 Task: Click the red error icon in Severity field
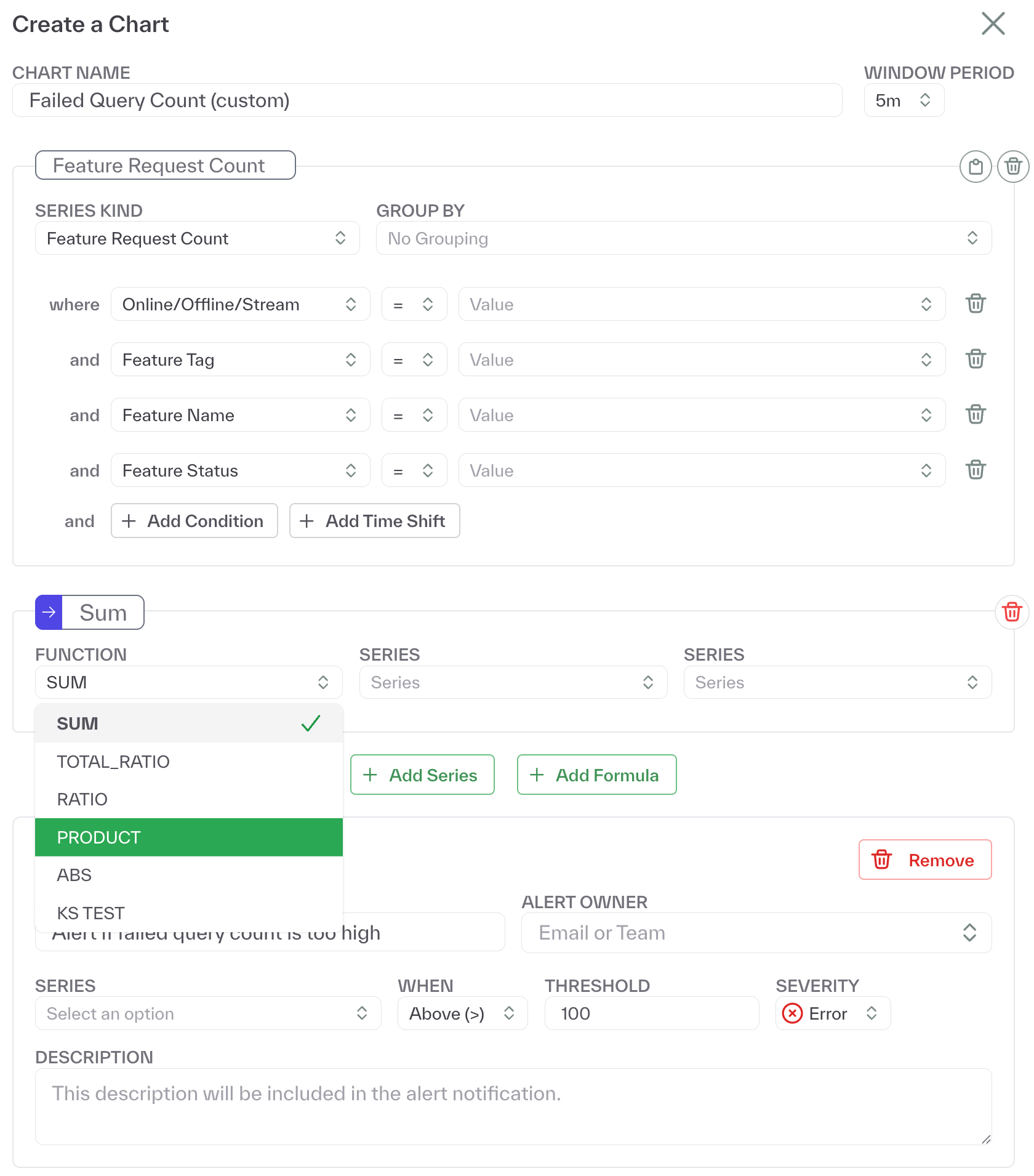(793, 1013)
